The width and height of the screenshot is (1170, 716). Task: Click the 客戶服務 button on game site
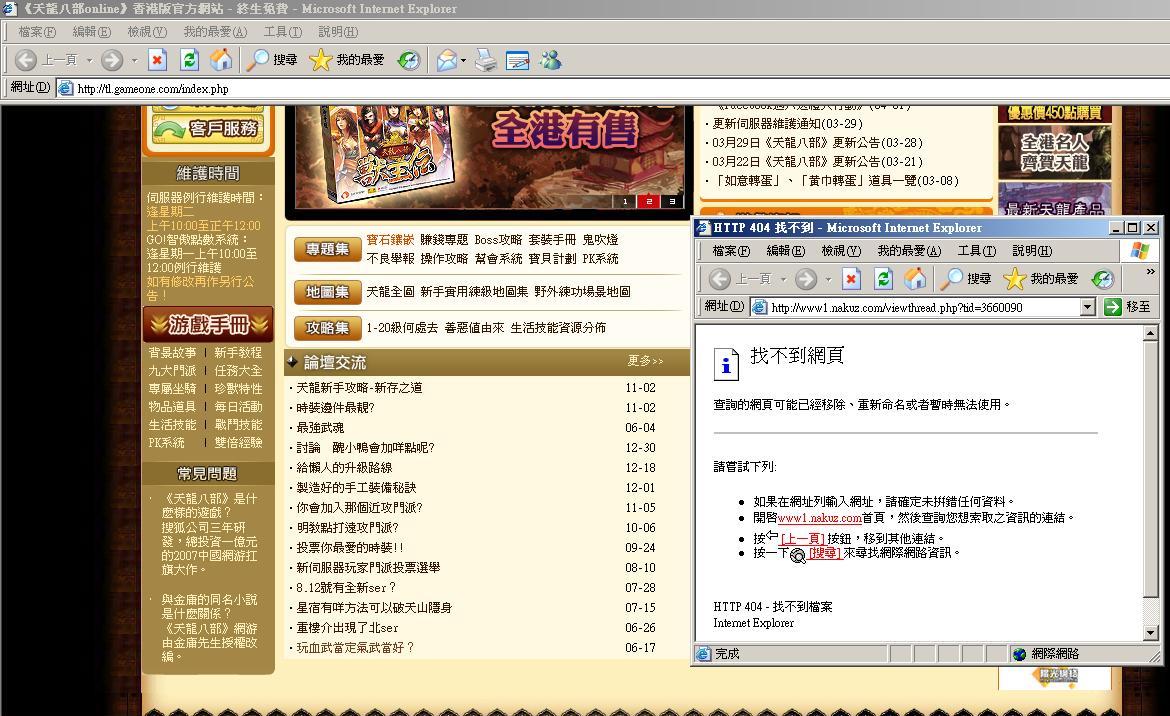point(207,128)
